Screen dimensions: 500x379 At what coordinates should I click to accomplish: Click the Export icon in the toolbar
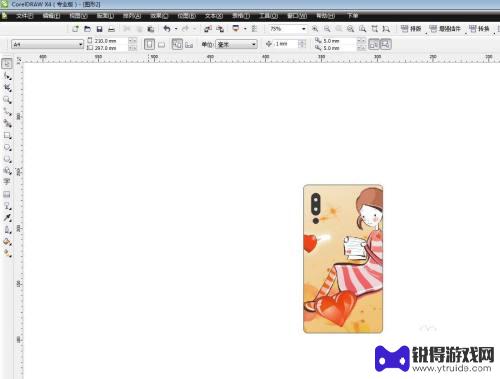[220, 29]
